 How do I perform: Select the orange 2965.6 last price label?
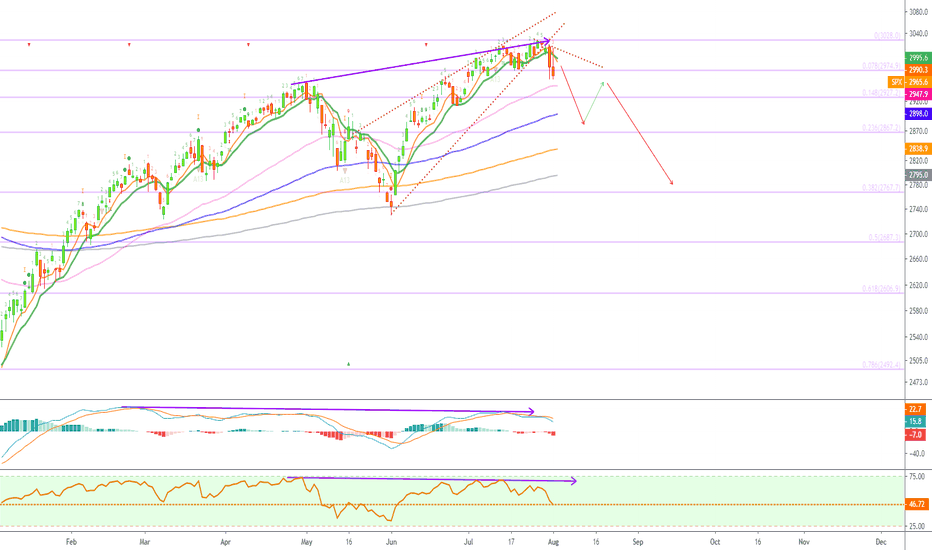pos(918,82)
